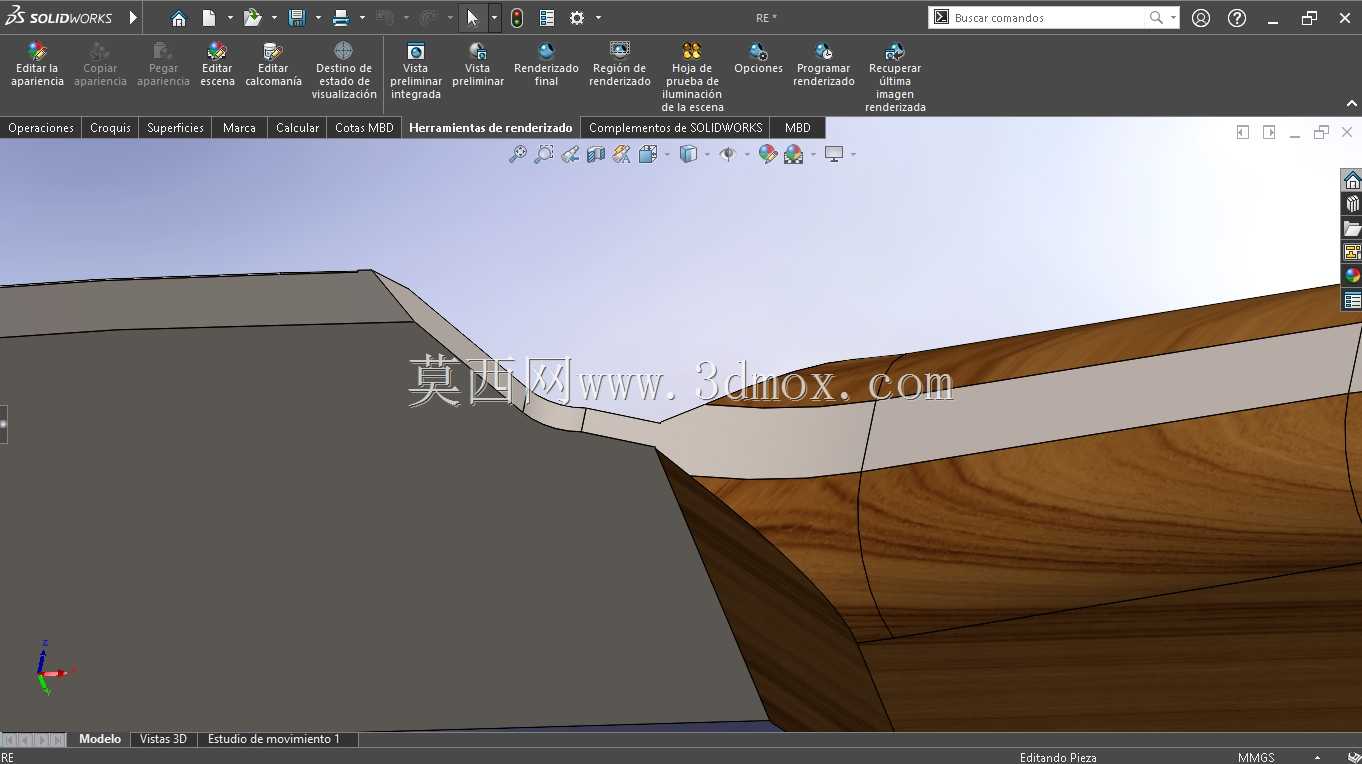Open the Open-file dropdown arrow
1362x764 pixels.
pos(274,18)
